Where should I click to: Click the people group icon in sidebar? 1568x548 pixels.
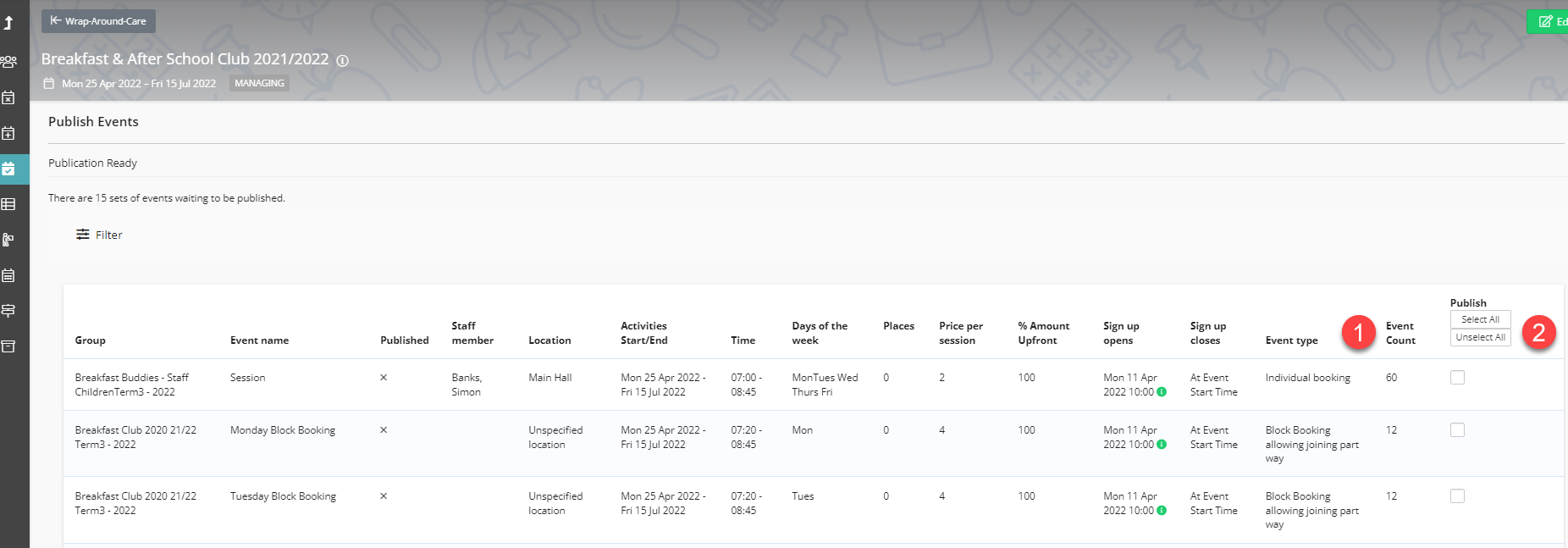[x=8, y=62]
